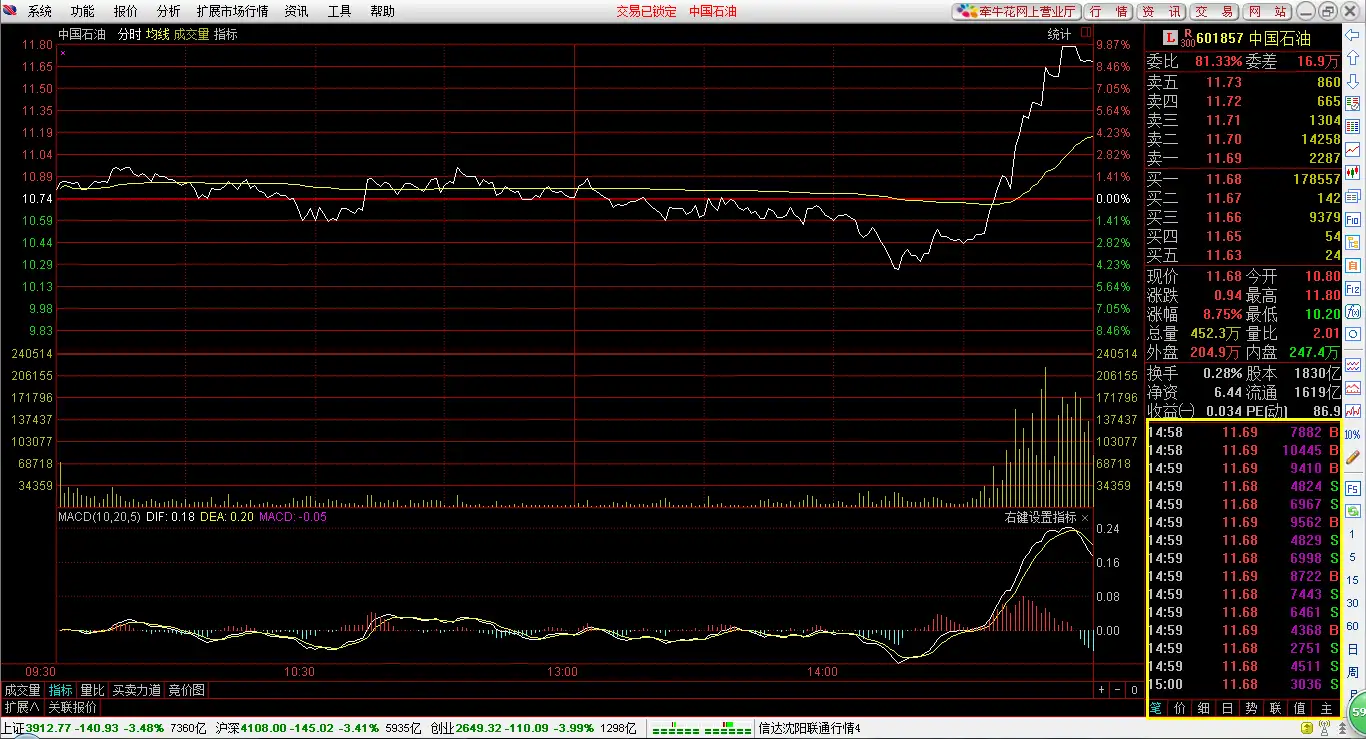1366x739 pixels.
Task: Click the small square icon next to 统计
Action: coord(1087,33)
